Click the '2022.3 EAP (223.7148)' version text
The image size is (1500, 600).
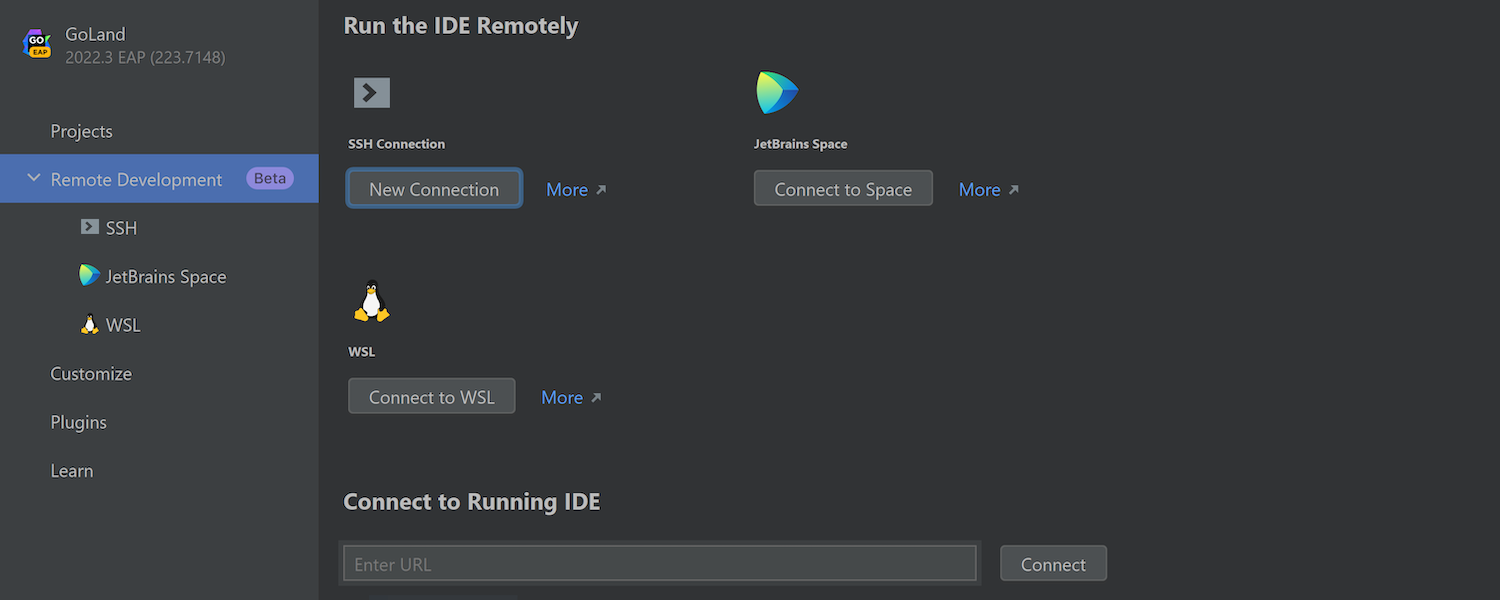click(x=145, y=58)
